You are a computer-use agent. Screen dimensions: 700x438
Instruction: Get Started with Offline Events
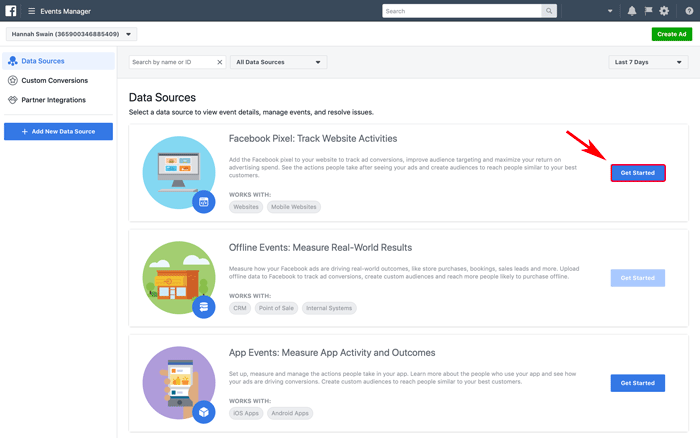click(638, 278)
